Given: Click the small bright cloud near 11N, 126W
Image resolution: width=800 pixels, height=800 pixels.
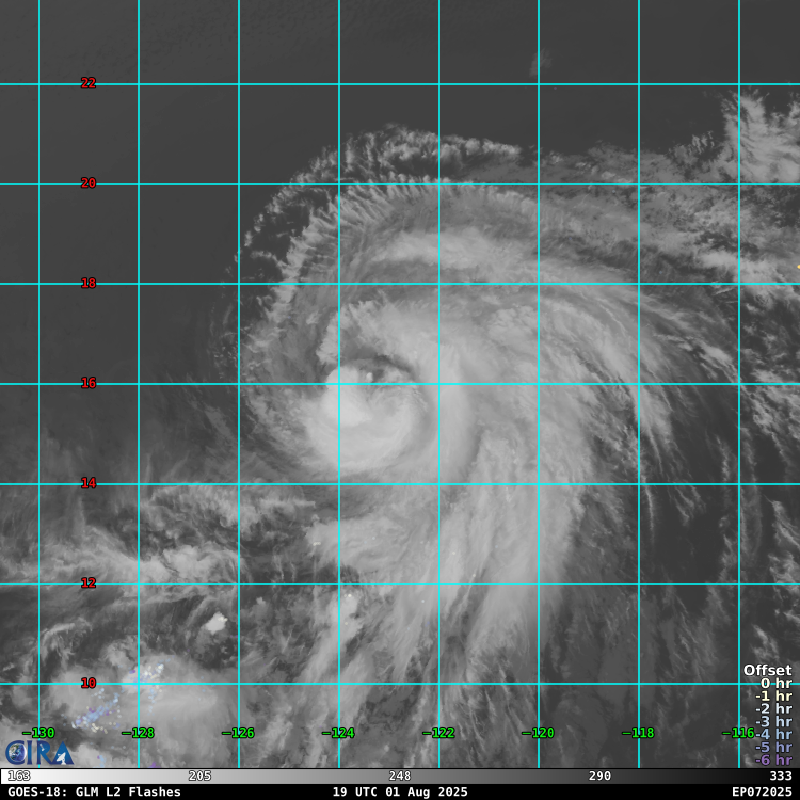Looking at the screenshot, I should point(214,624).
